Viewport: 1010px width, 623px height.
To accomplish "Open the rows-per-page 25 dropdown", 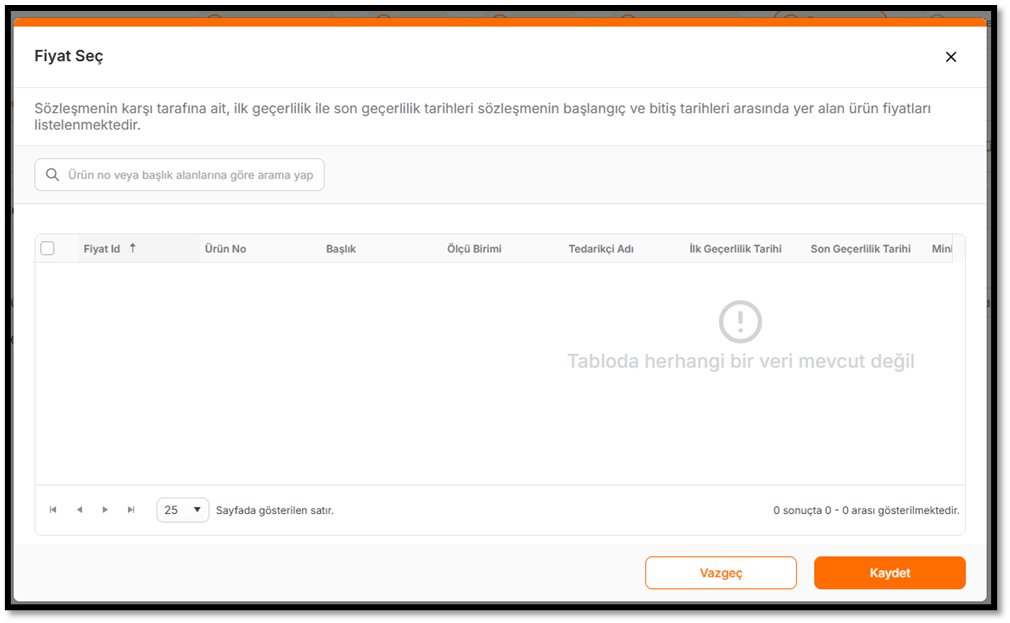I will (182, 510).
